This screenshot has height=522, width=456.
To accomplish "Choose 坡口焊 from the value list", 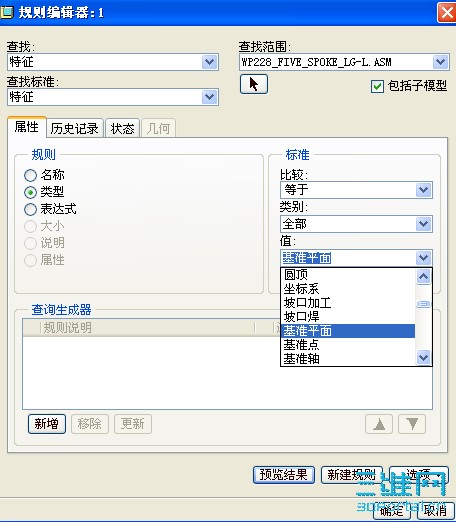I will point(348,317).
